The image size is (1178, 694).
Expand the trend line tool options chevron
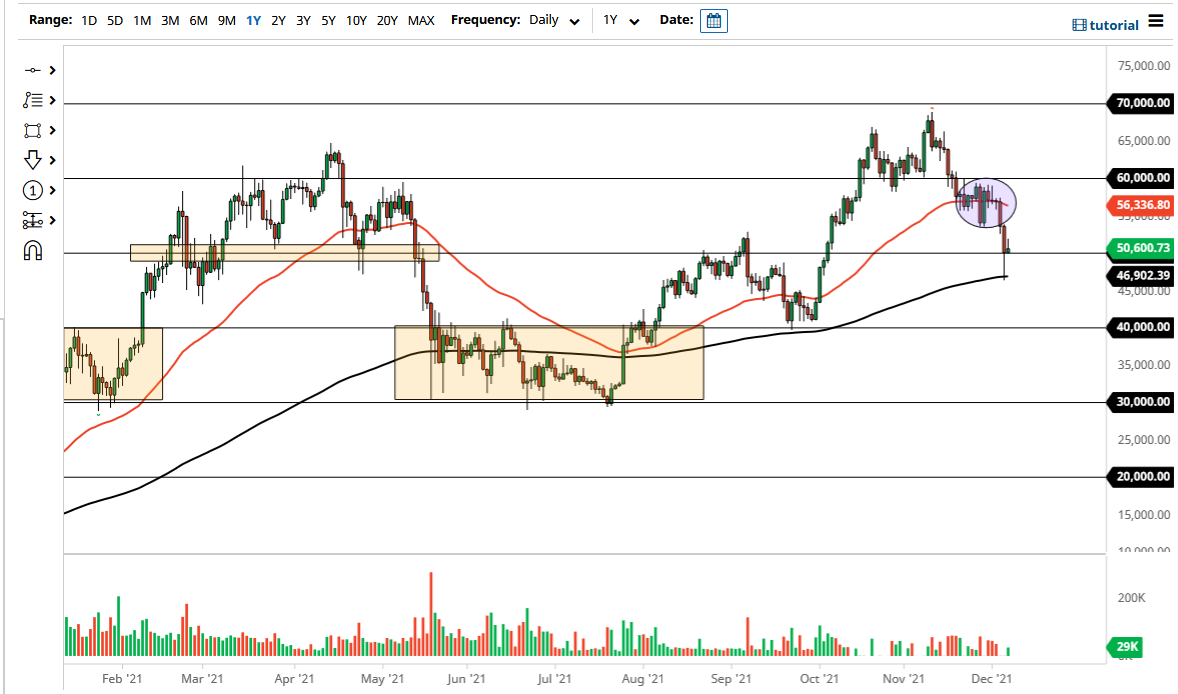[x=50, y=70]
